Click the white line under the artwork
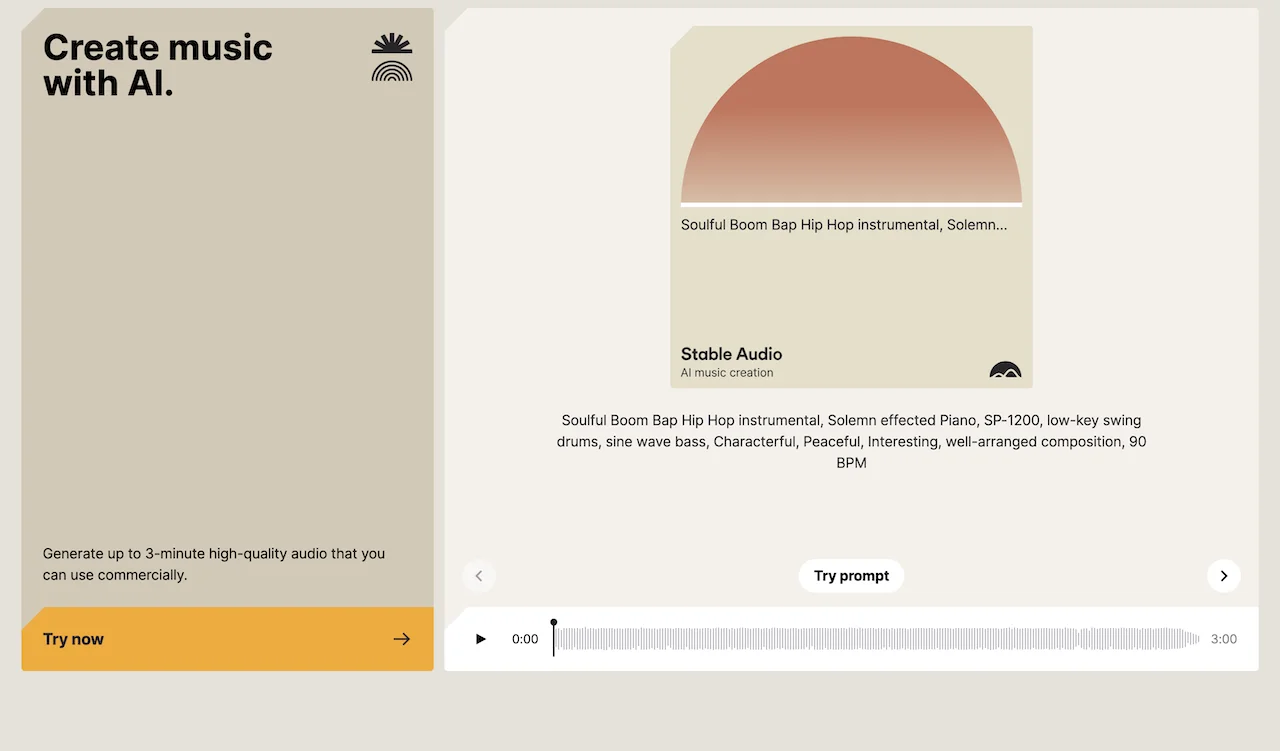 point(851,204)
